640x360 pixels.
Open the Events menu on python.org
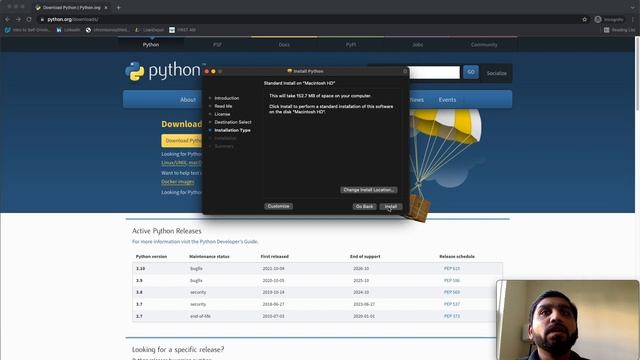[x=447, y=100]
